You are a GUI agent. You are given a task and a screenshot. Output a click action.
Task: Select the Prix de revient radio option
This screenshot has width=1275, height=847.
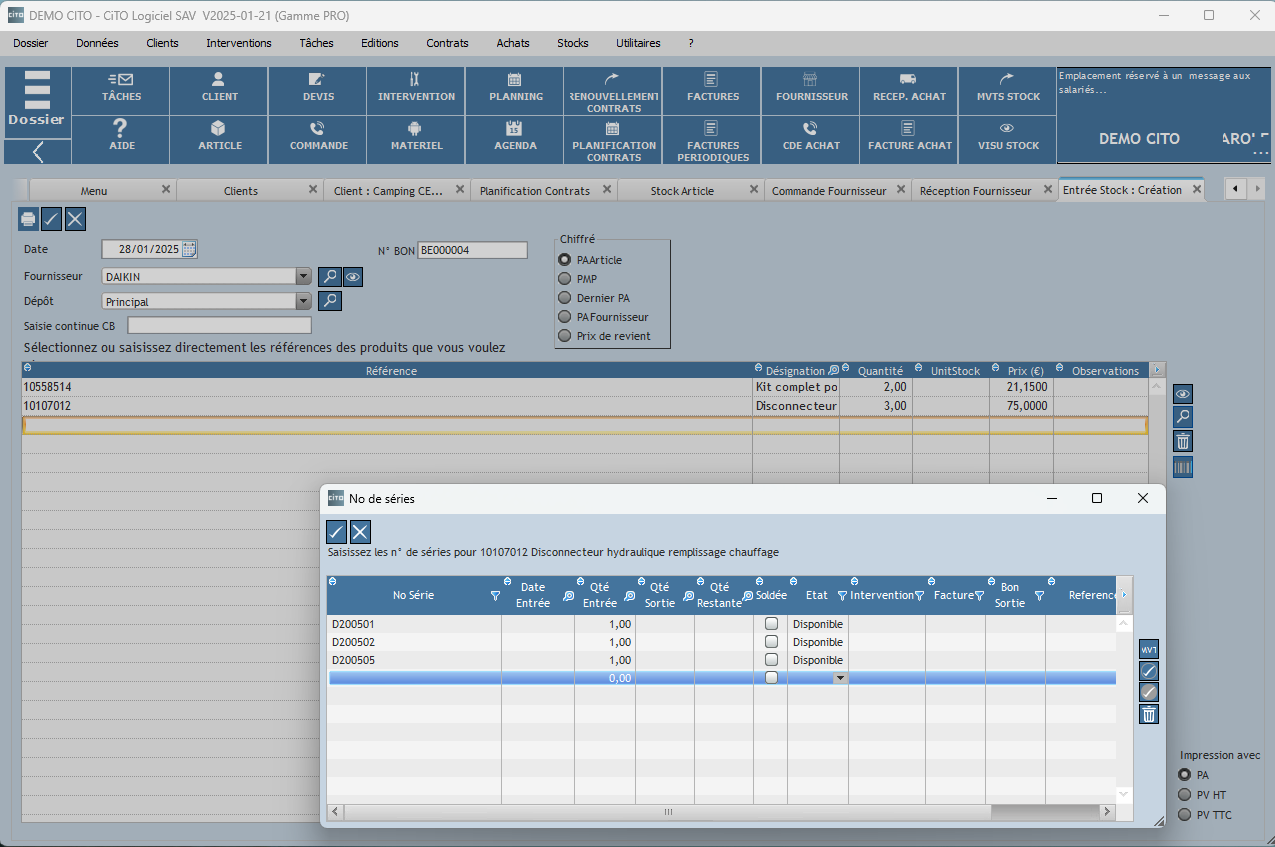tap(565, 336)
